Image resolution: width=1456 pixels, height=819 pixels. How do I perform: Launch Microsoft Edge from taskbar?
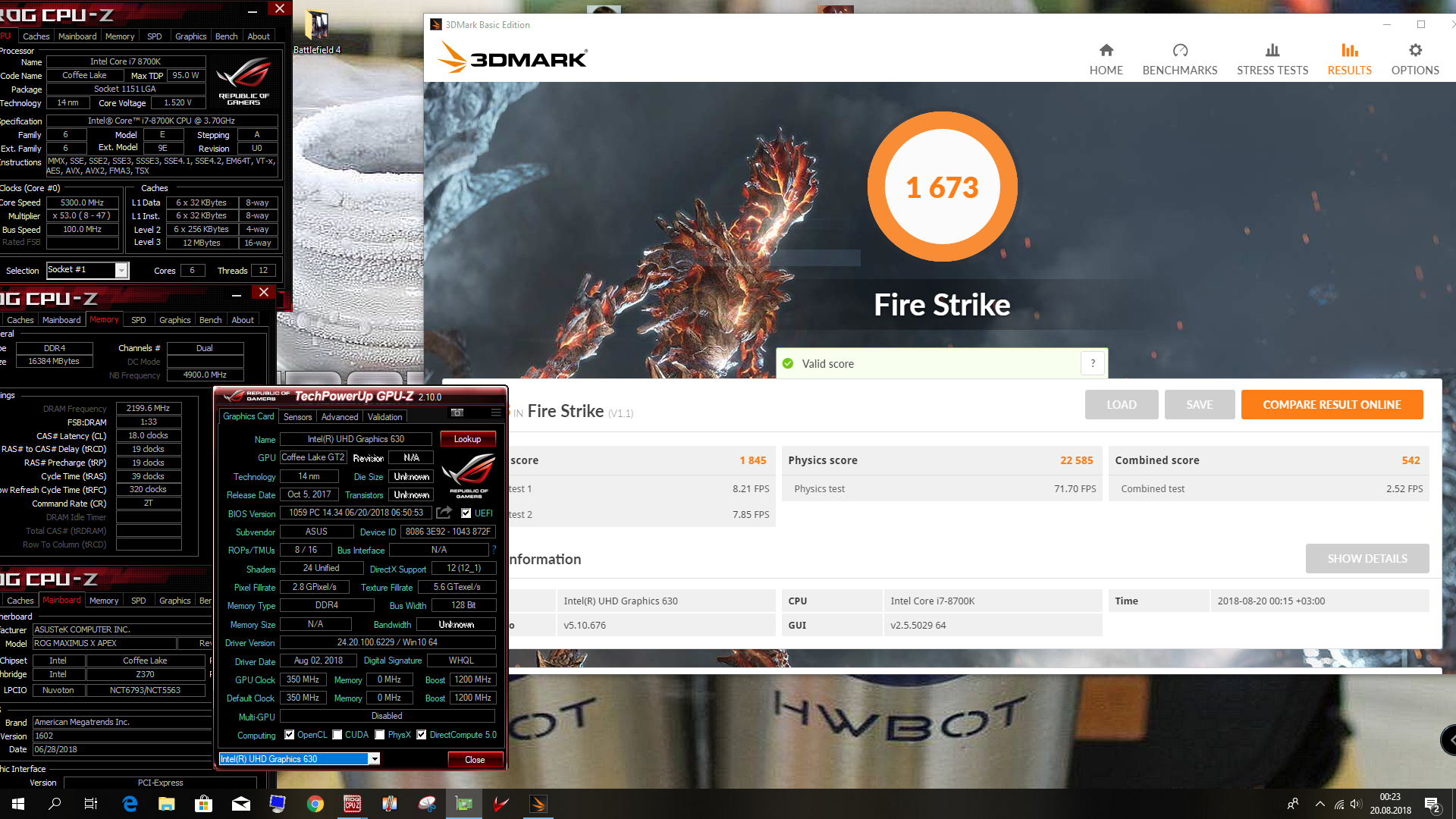(130, 804)
